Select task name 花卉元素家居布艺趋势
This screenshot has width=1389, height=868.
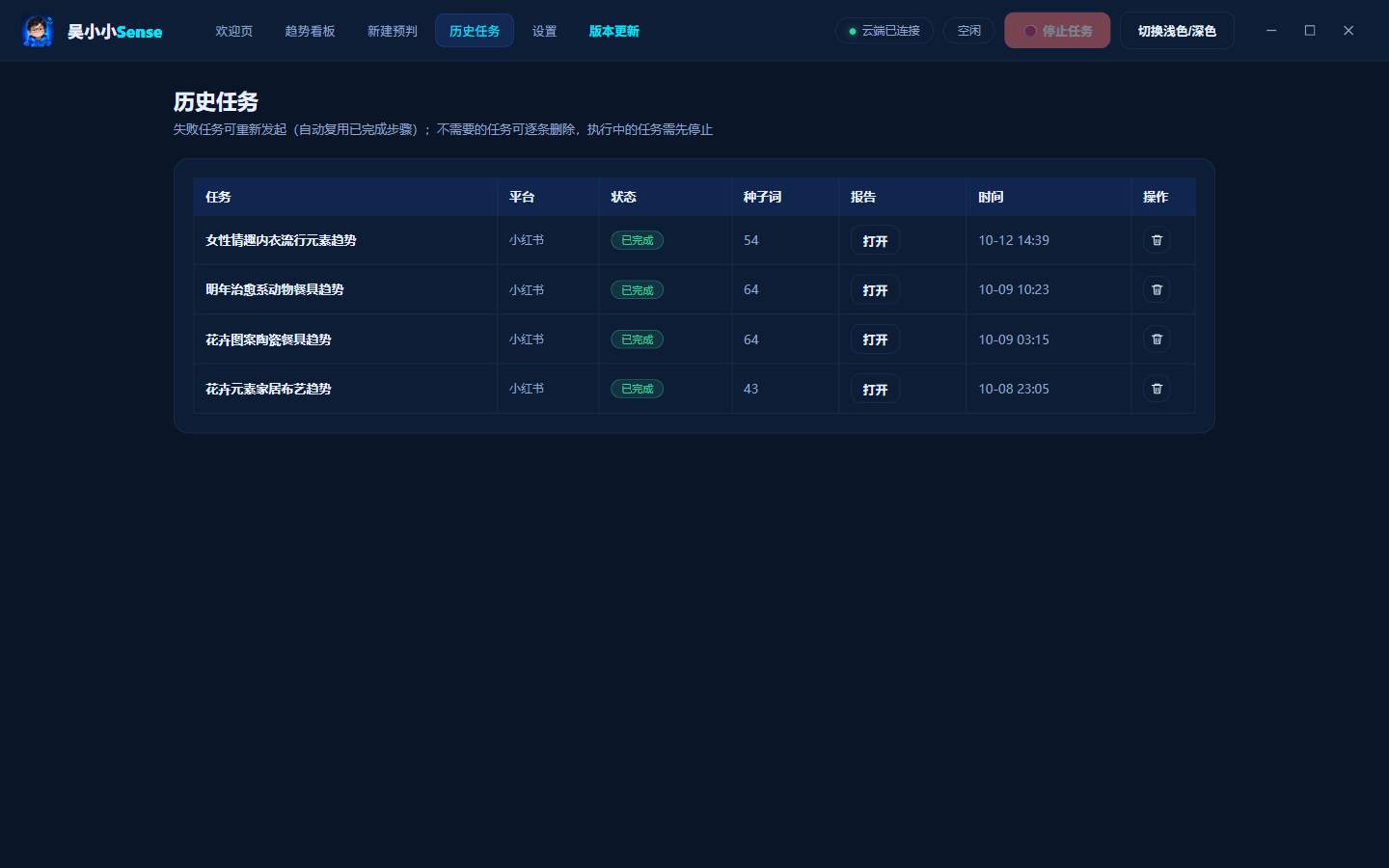(268, 389)
